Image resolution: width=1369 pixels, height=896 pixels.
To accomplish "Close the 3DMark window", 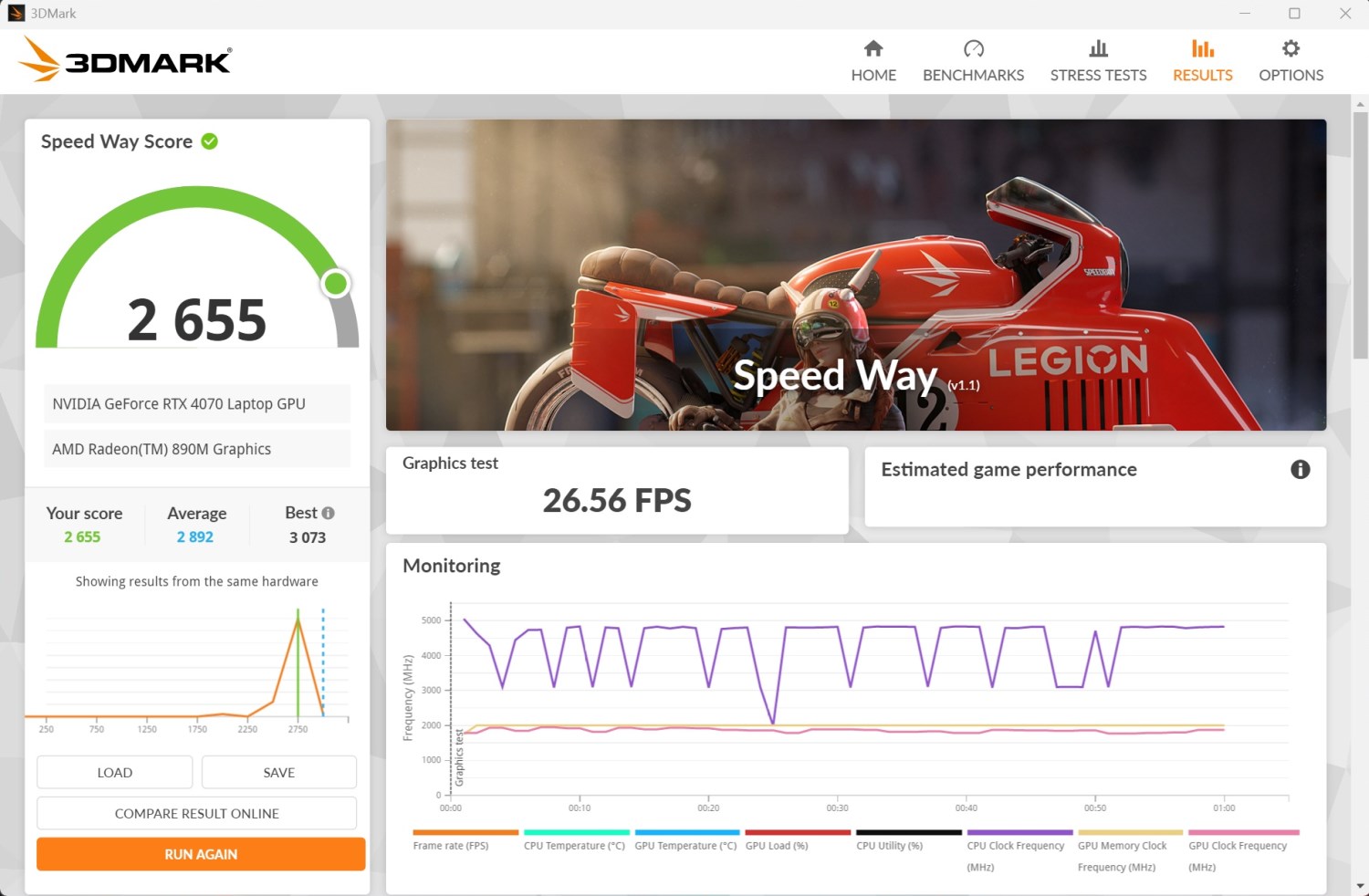I will tap(1345, 14).
